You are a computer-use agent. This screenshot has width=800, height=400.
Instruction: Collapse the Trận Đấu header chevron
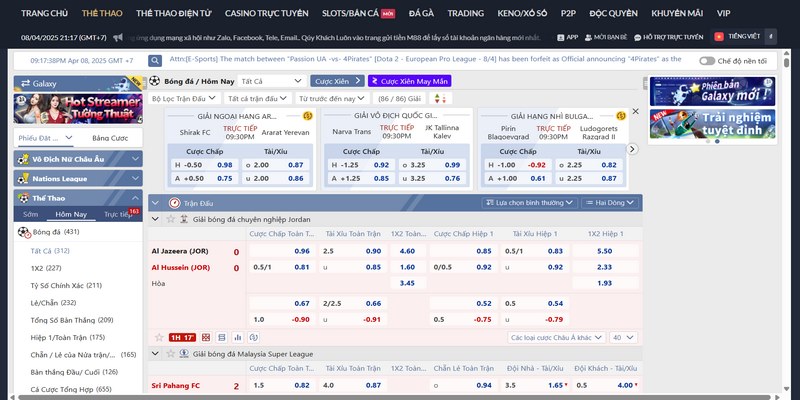coord(156,203)
